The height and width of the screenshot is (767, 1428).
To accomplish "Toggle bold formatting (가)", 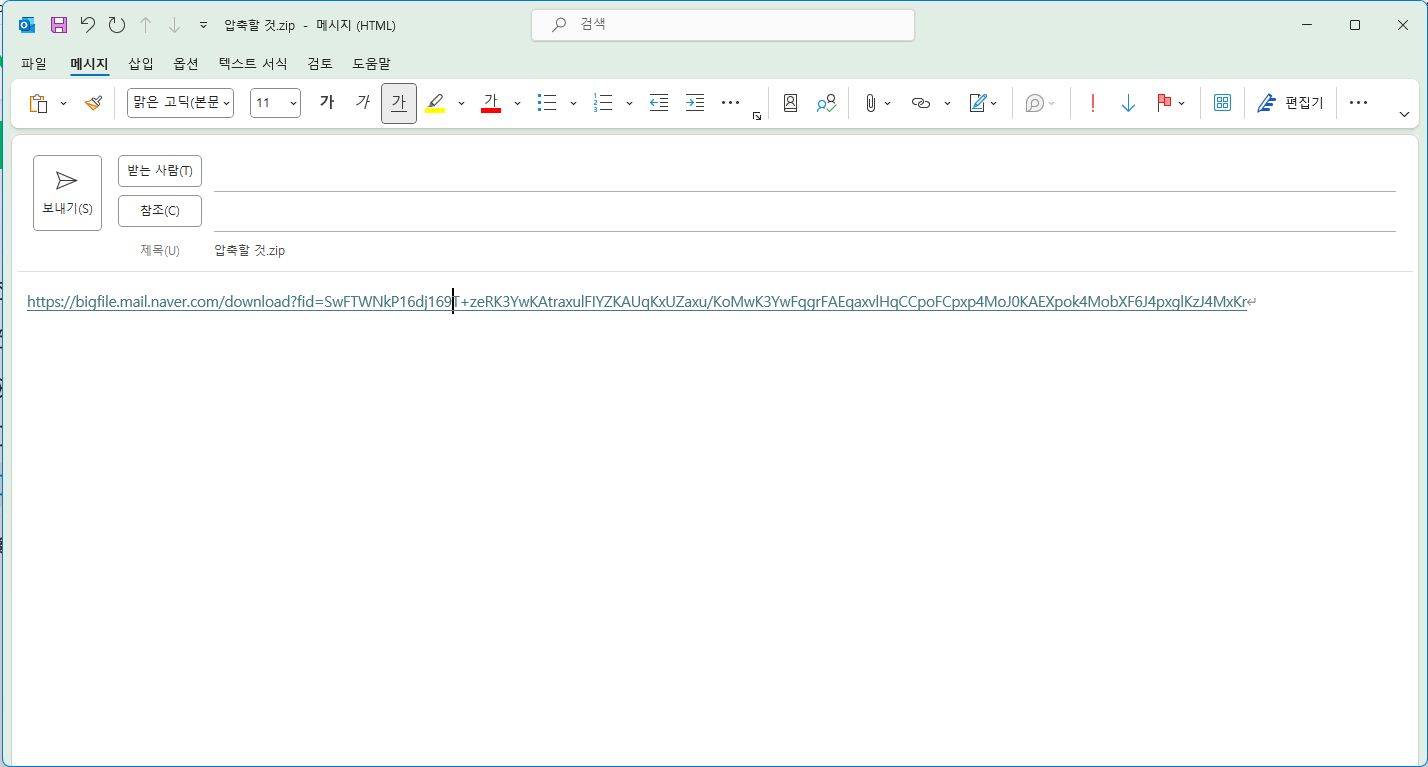I will click(326, 103).
